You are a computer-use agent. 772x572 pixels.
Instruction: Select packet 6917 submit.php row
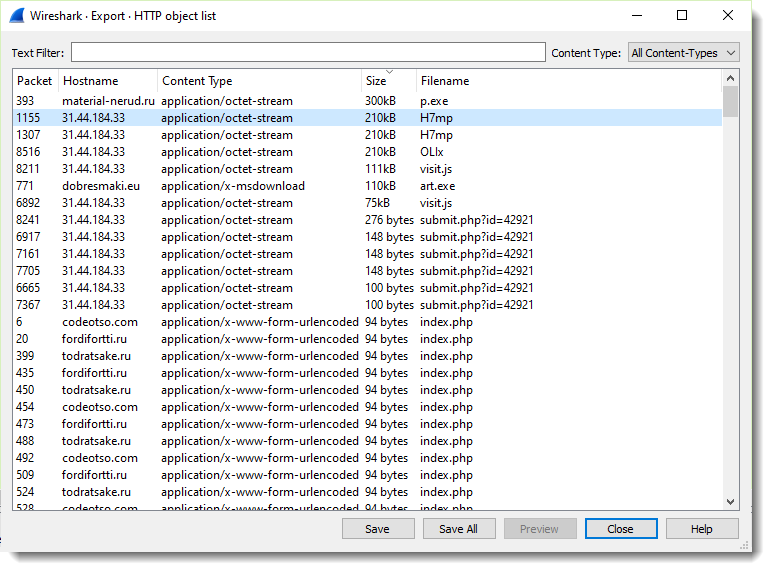click(367, 237)
